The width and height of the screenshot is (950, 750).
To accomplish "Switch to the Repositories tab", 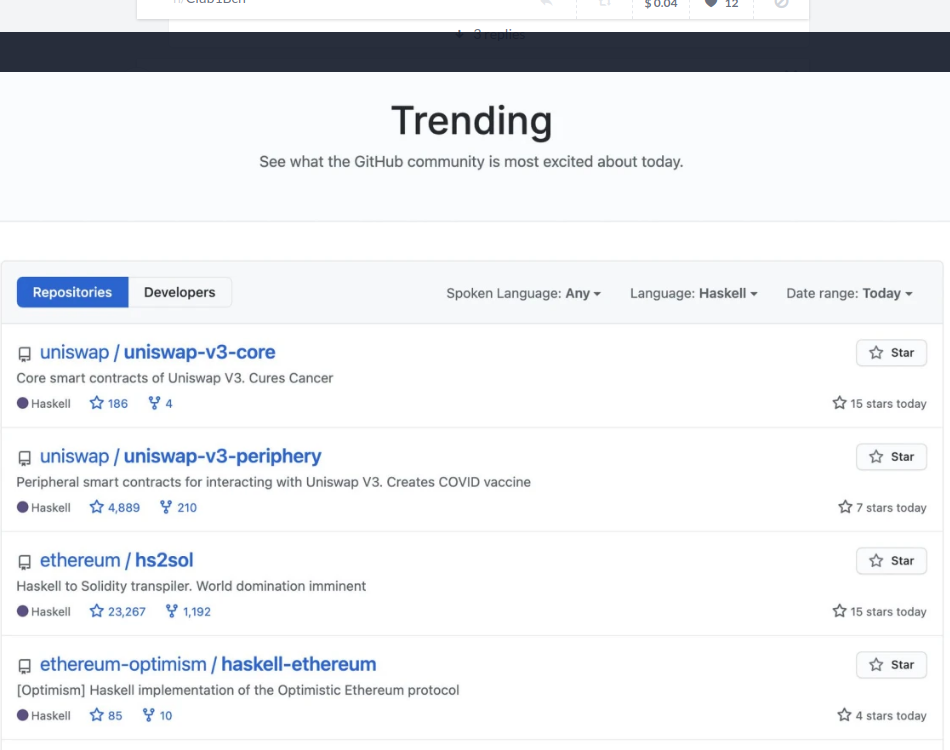I will (72, 293).
